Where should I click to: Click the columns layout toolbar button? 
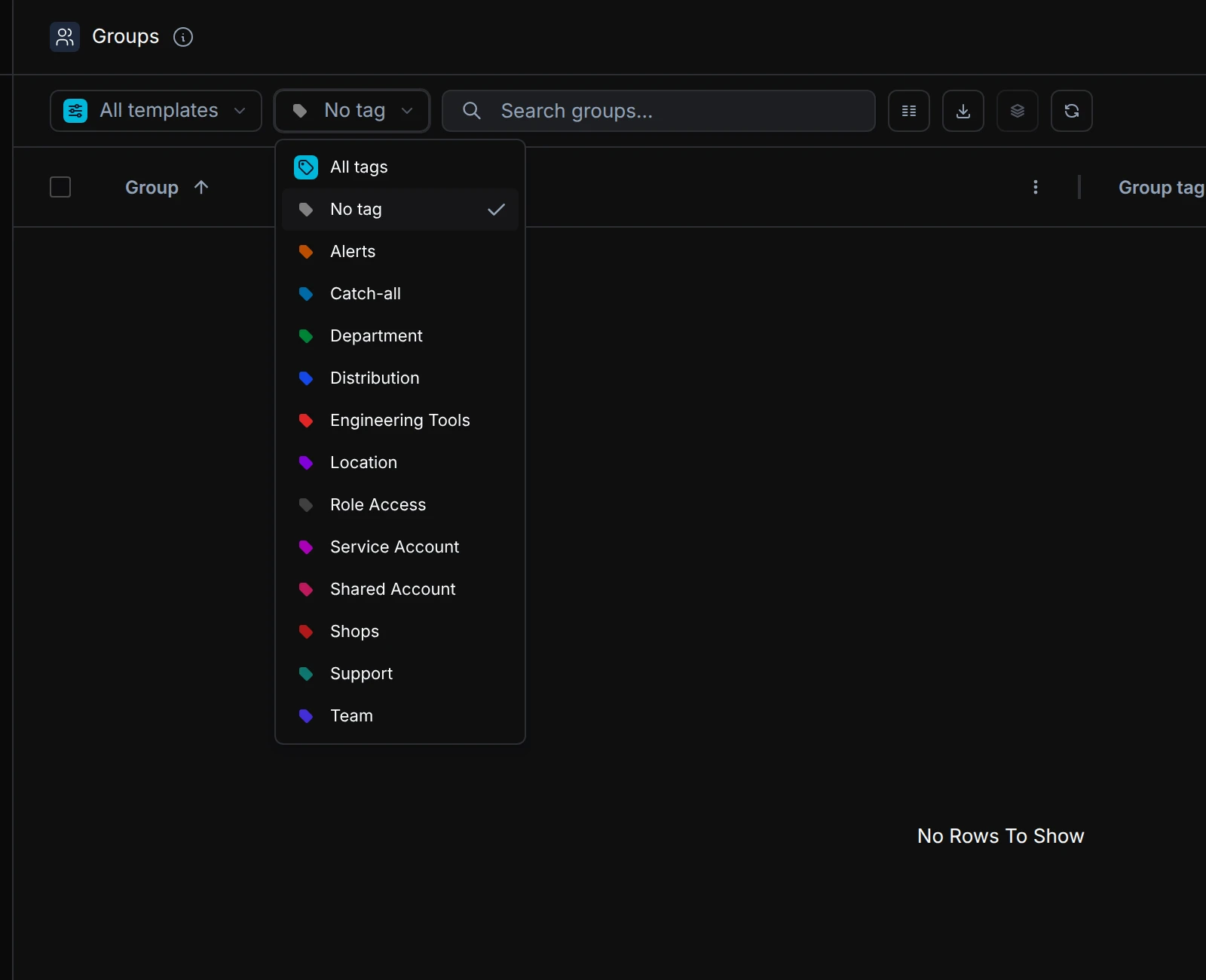(x=909, y=111)
